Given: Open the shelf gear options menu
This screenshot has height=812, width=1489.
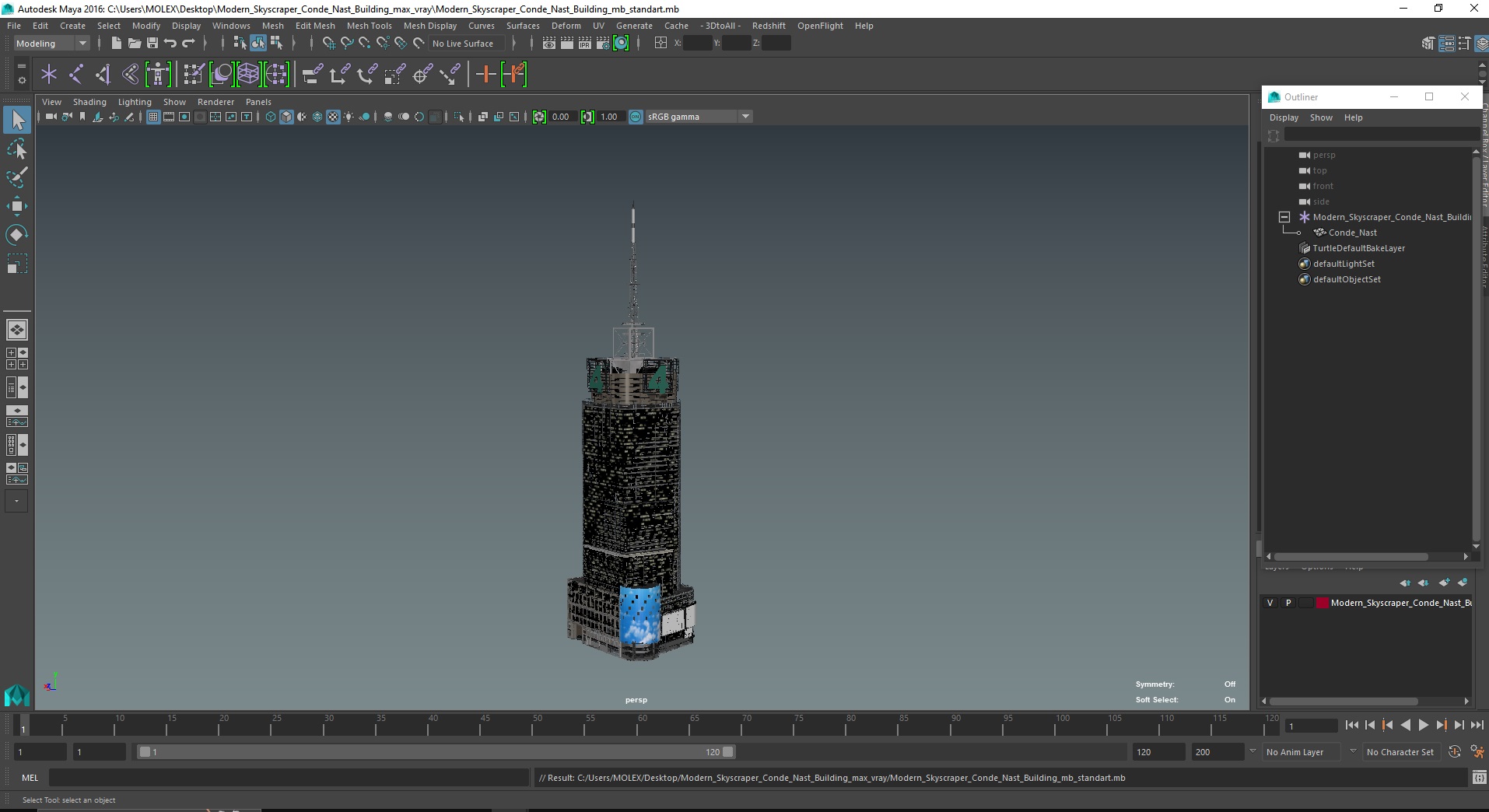Looking at the screenshot, I should coord(21,80).
